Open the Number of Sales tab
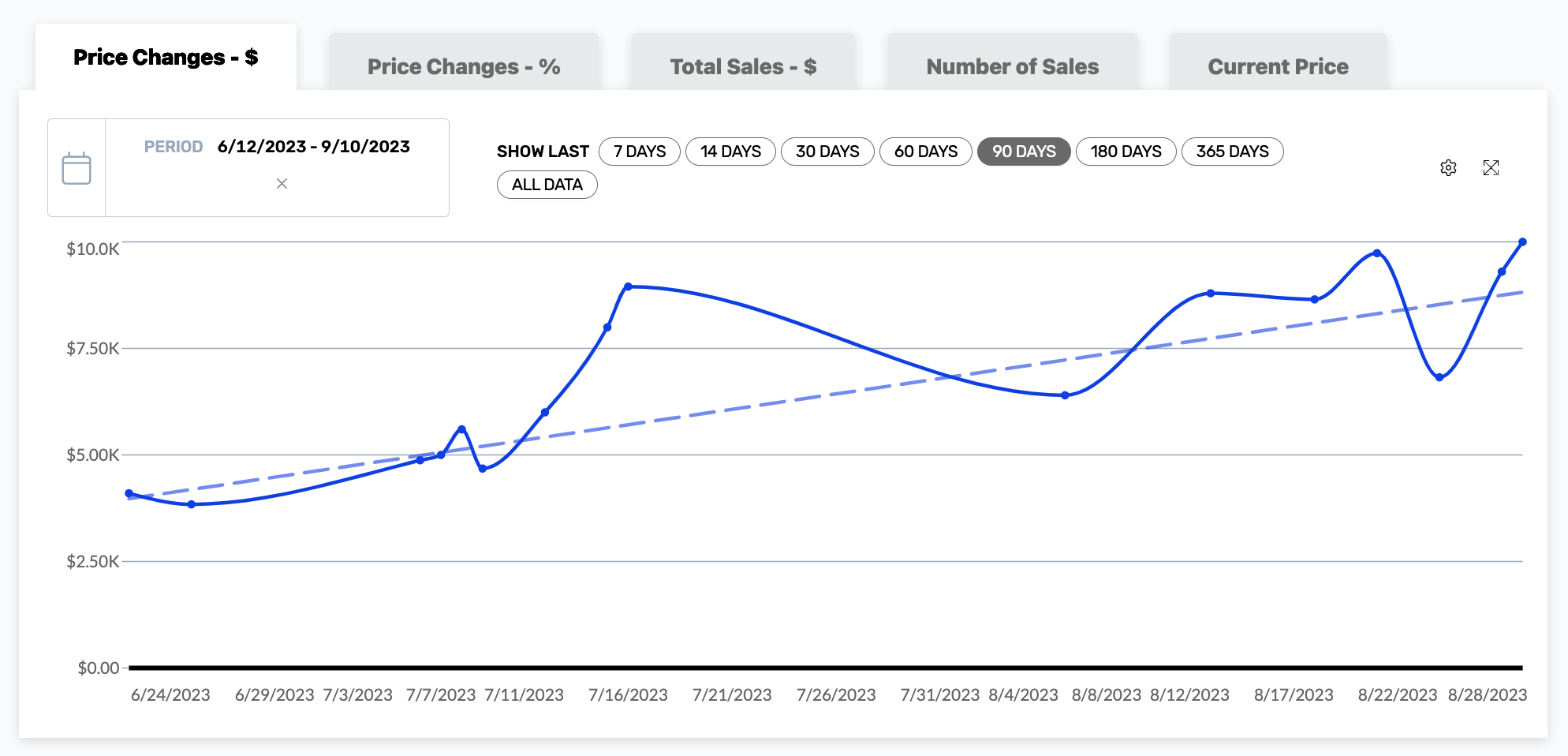Screen dimensions: 1568x756 [x=1012, y=66]
